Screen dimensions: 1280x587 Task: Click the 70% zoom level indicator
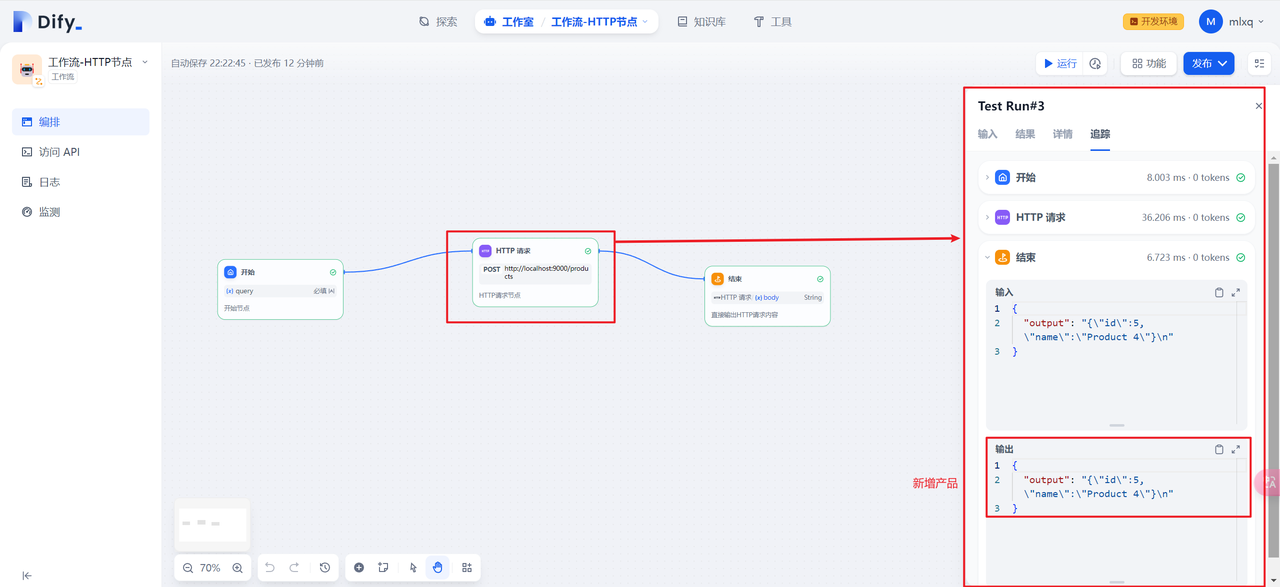(x=211, y=567)
